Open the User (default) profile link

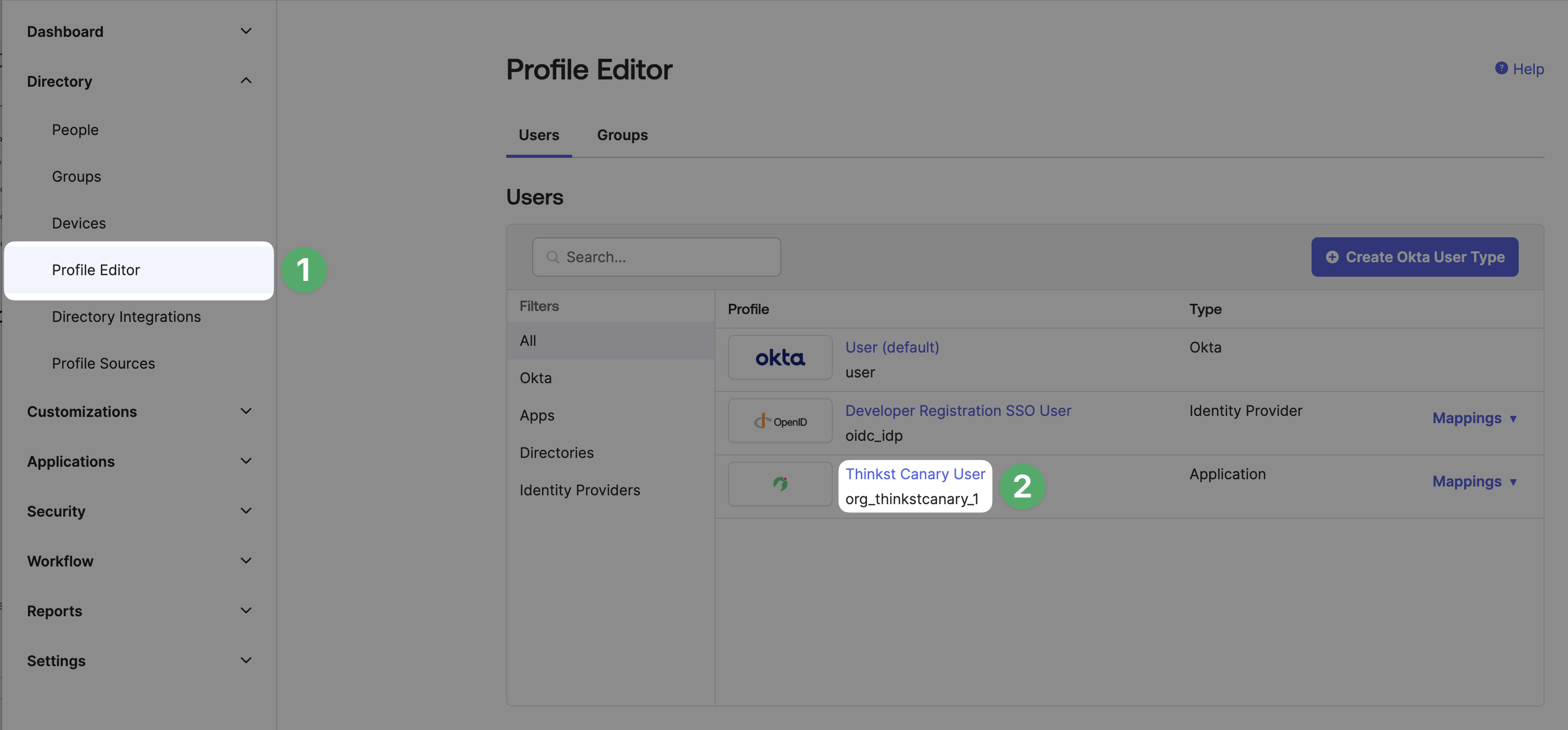[x=892, y=347]
